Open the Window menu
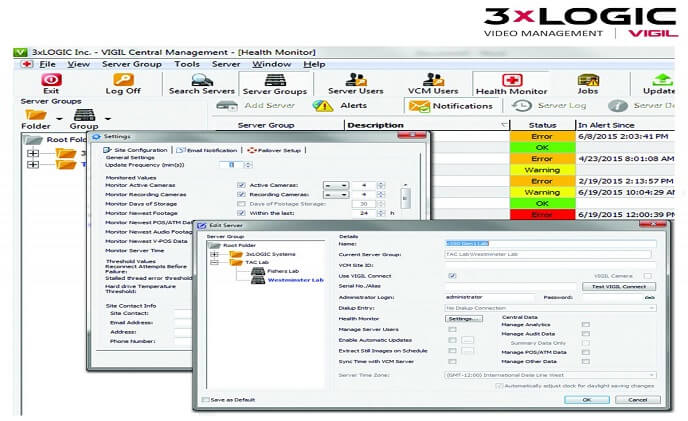Viewport: 688px width, 421px height. click(271, 64)
